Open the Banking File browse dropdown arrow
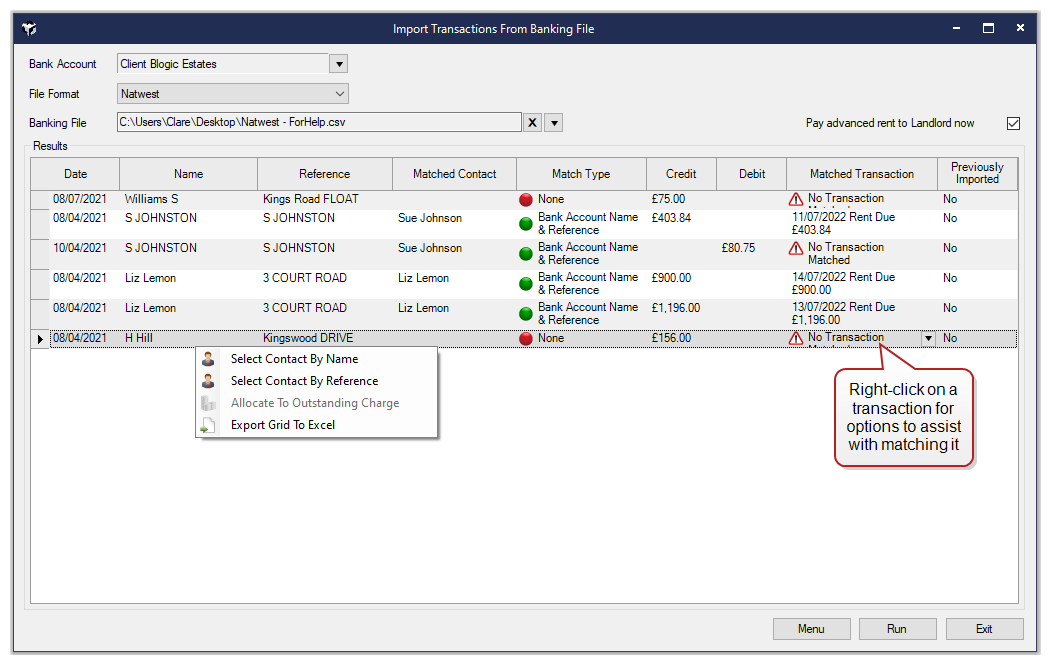 554,122
